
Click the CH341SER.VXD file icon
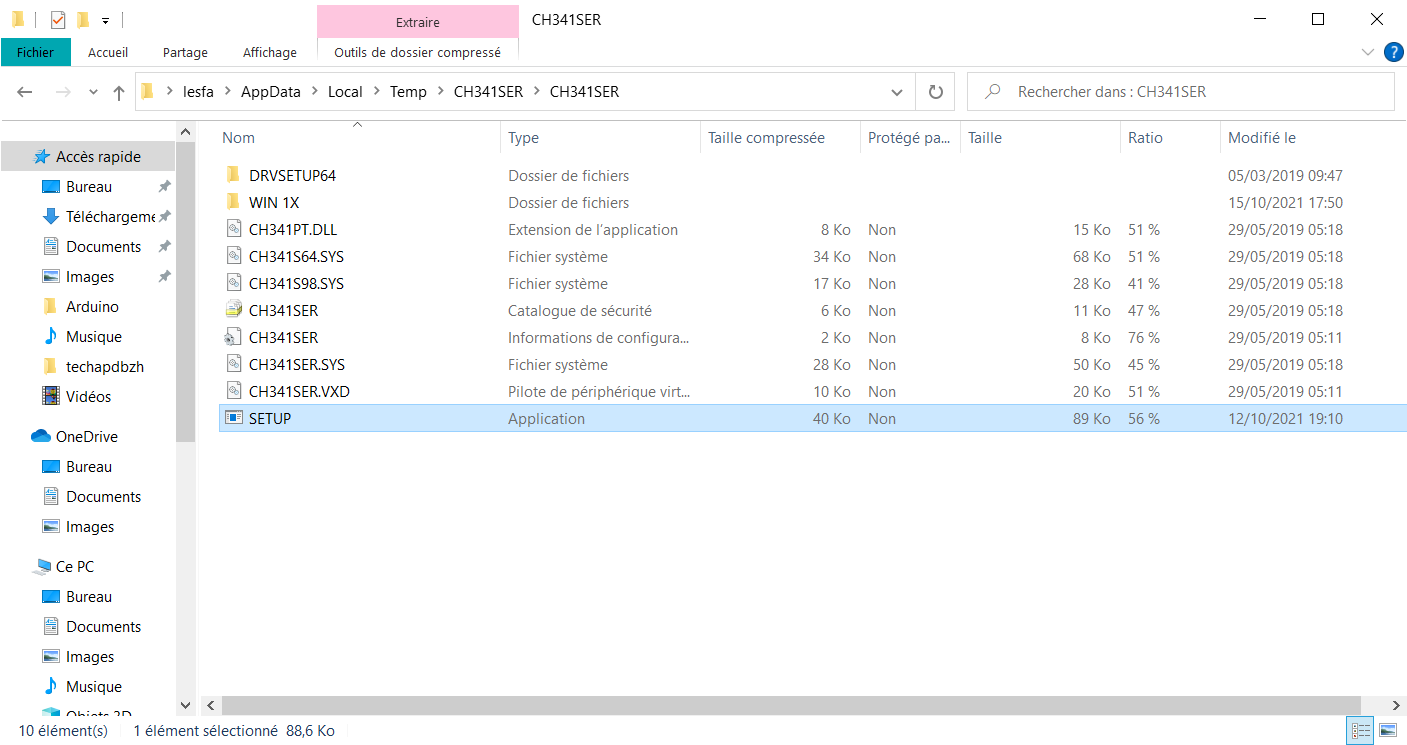[234, 391]
